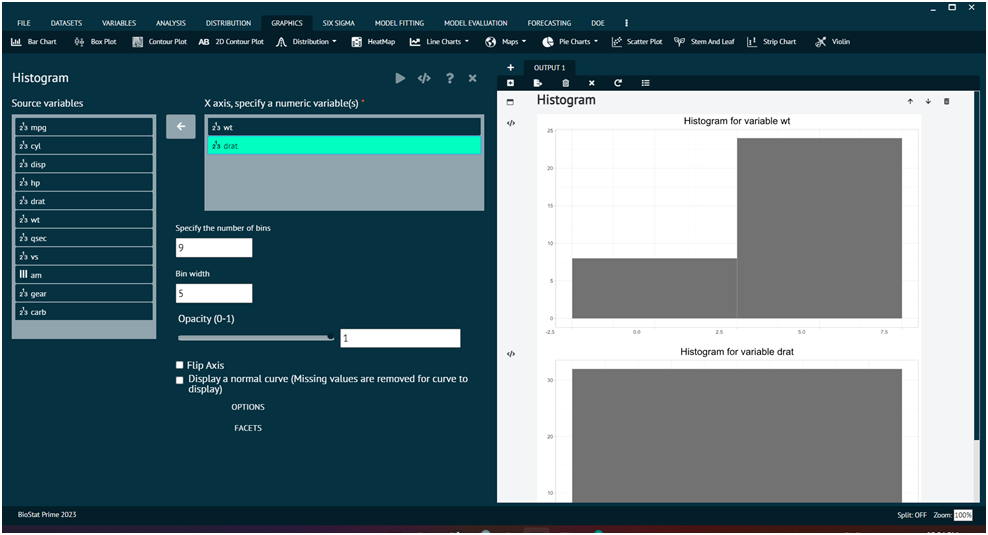The height and width of the screenshot is (535, 988).
Task: Select mpg in Source variables
Action: (x=84, y=127)
